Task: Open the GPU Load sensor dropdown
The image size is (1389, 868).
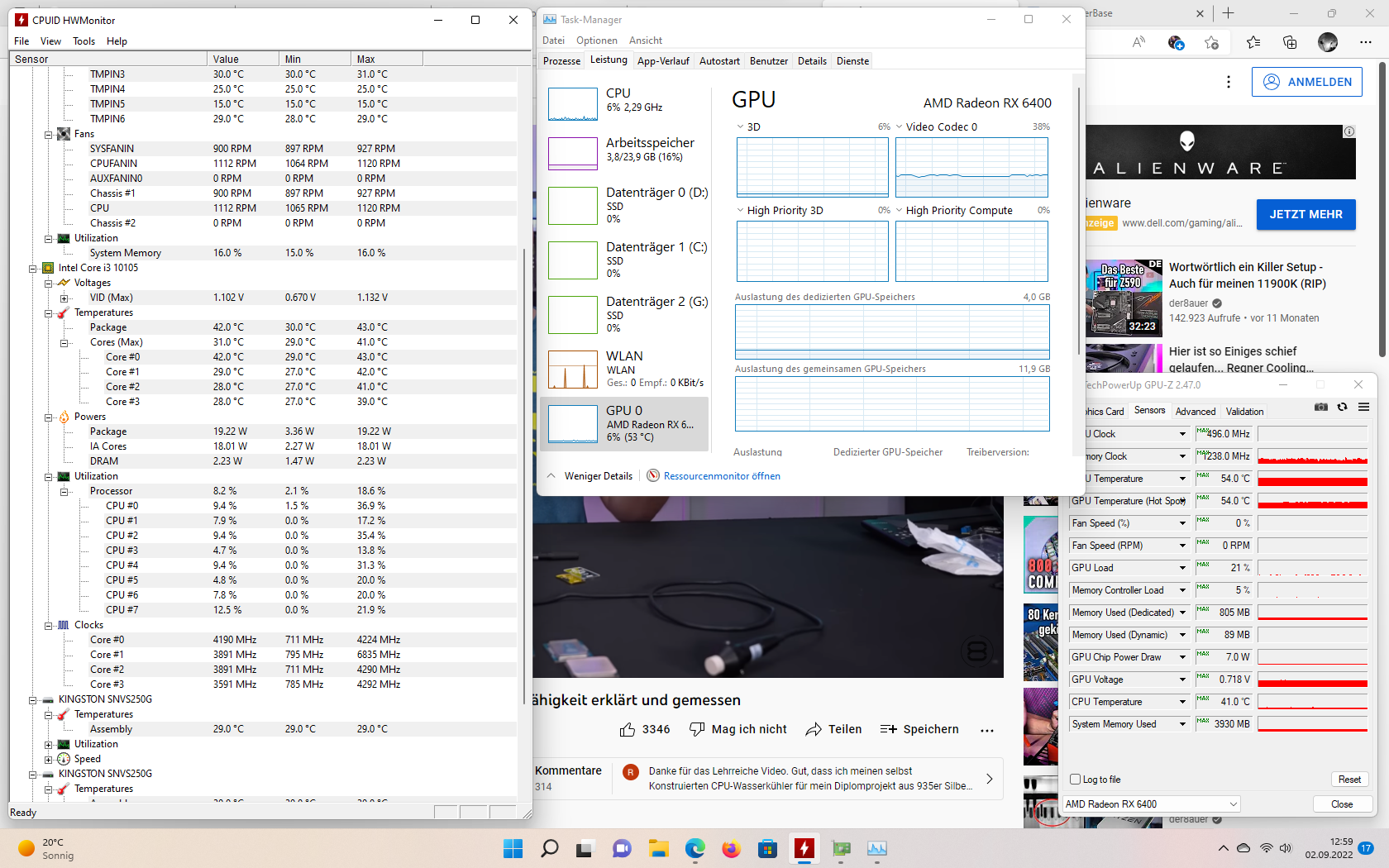Action: [x=1182, y=568]
